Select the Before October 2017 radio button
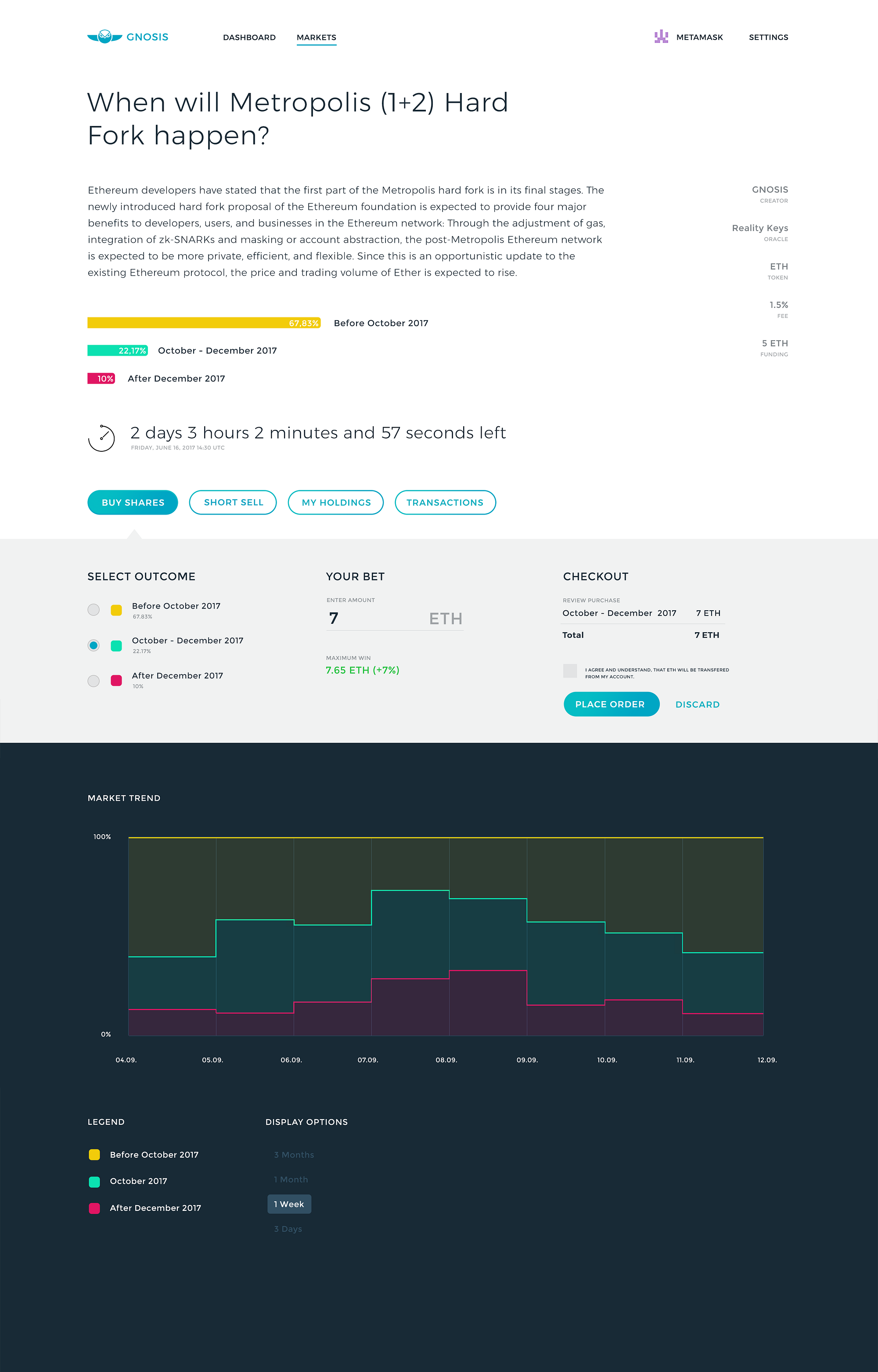Screen dimensions: 878x1372 tap(94, 610)
